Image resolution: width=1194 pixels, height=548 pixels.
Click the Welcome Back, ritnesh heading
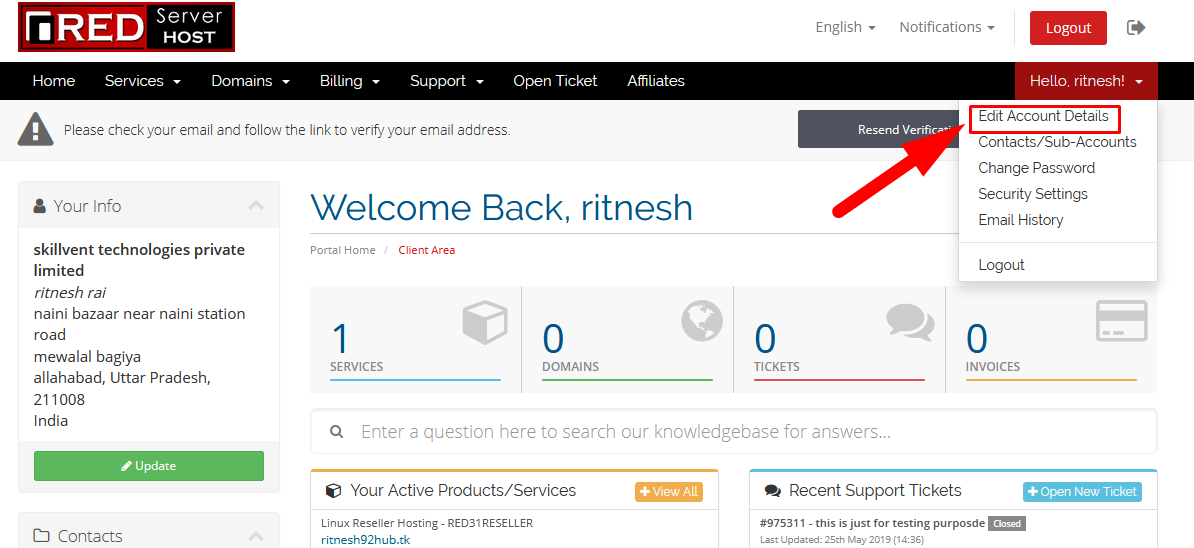click(x=502, y=207)
